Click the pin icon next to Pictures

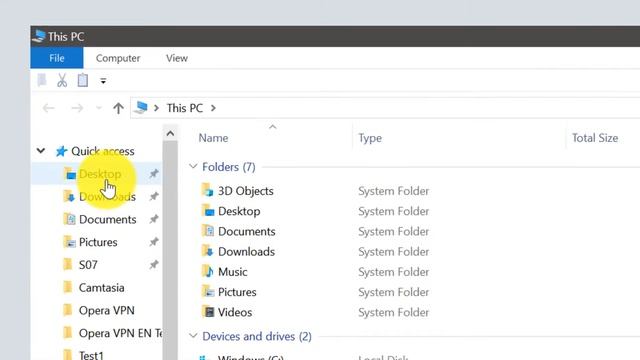(153, 242)
